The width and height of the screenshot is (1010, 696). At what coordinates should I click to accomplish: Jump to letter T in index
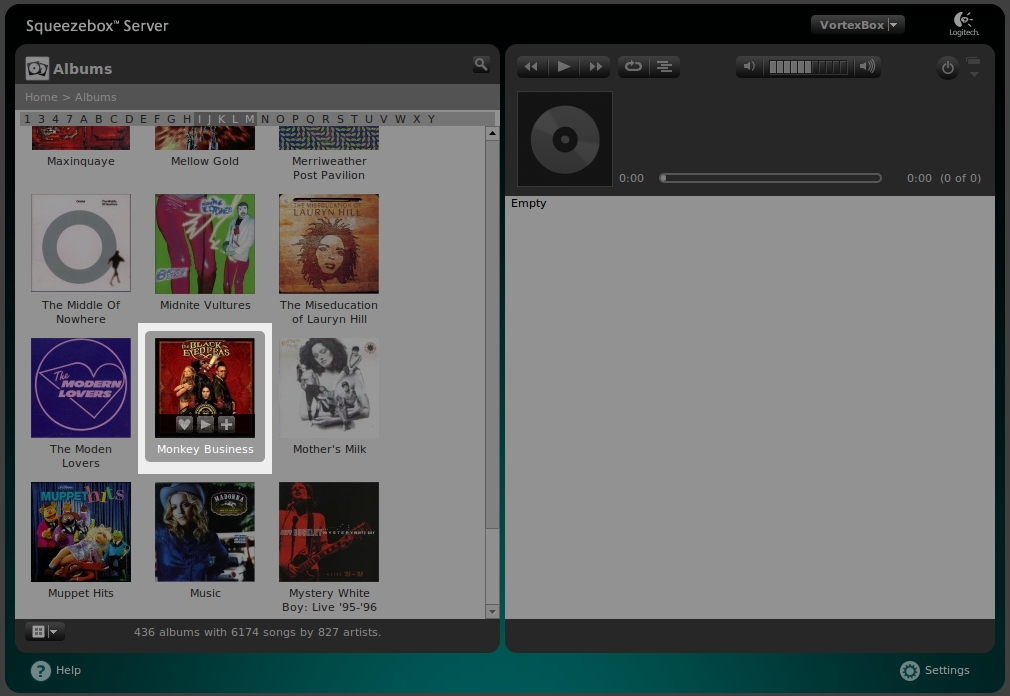click(354, 119)
